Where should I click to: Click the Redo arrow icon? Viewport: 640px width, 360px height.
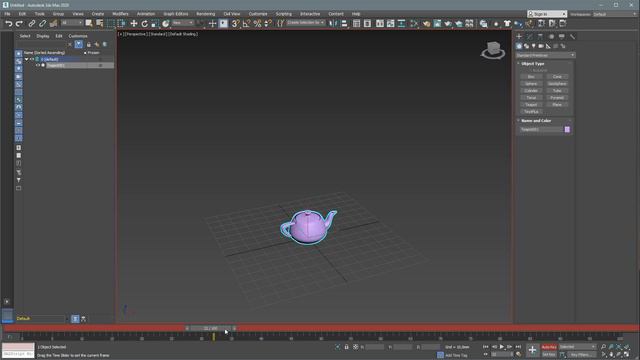(19, 24)
